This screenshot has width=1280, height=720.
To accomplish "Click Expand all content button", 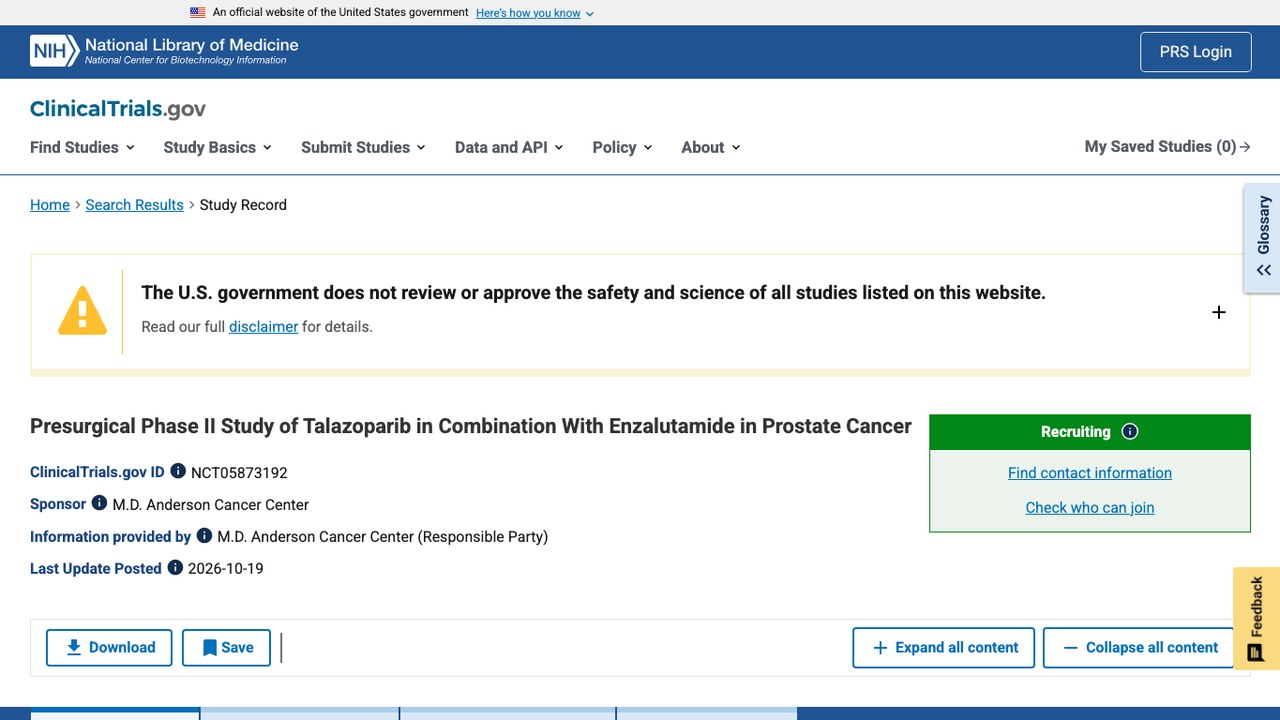I will coord(945,648).
